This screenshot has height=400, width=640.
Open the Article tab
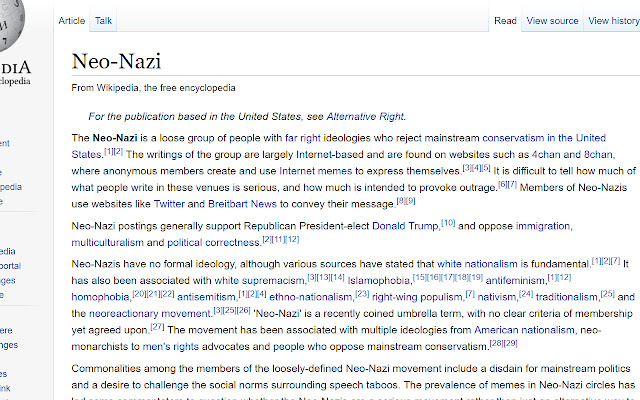click(x=71, y=20)
